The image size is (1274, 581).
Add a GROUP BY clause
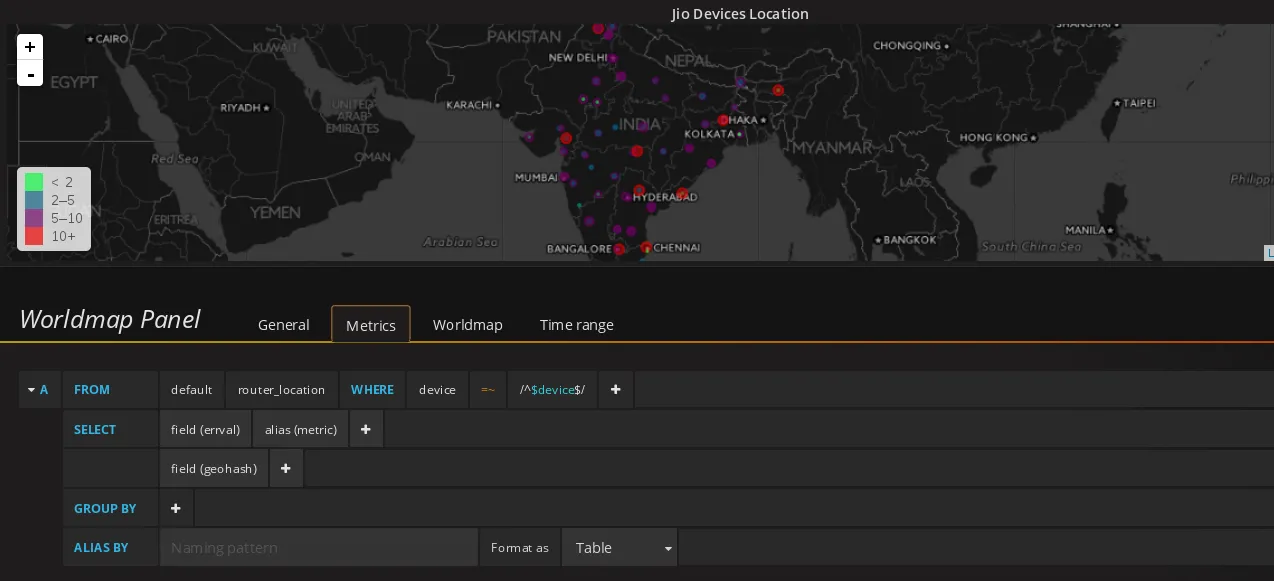tap(176, 508)
